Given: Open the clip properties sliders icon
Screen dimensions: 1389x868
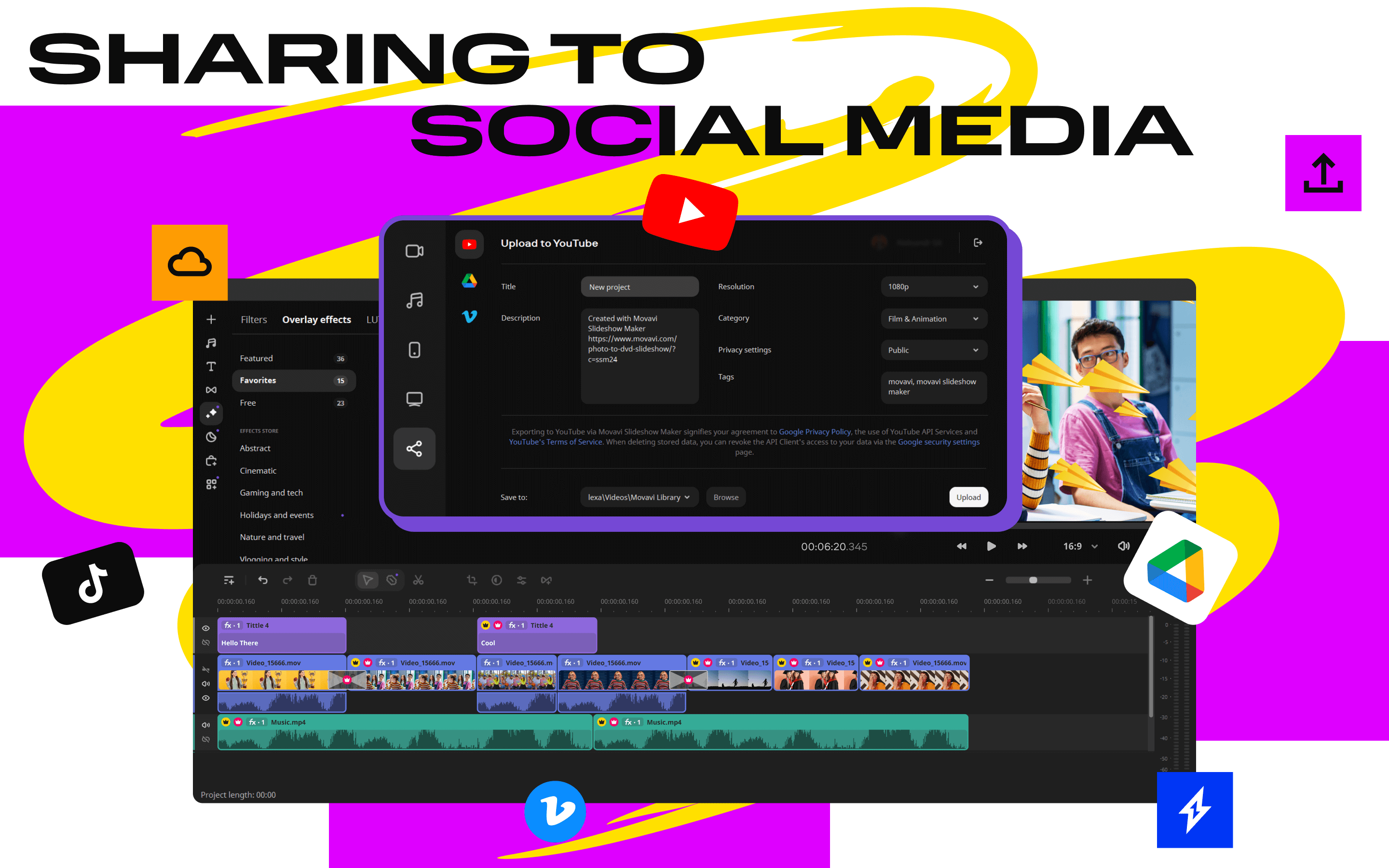Looking at the screenshot, I should tap(522, 581).
